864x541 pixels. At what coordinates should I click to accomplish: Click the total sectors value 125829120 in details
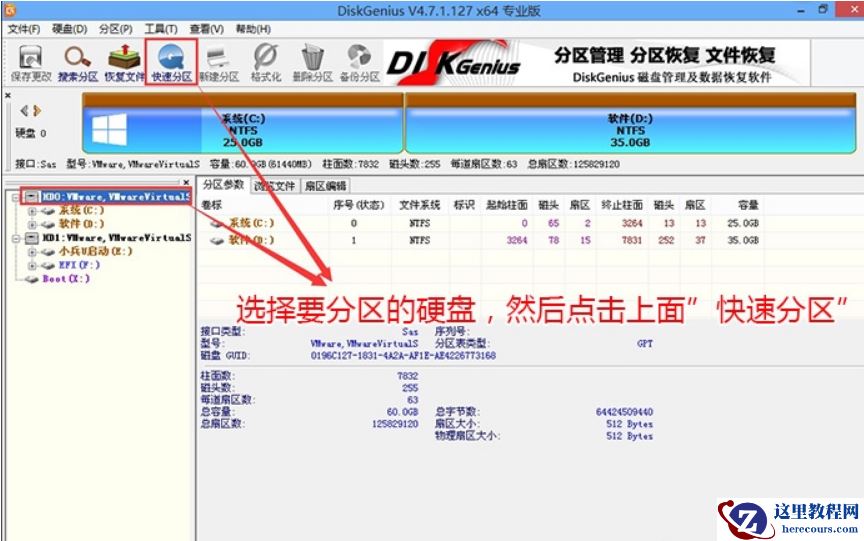[x=395, y=424]
